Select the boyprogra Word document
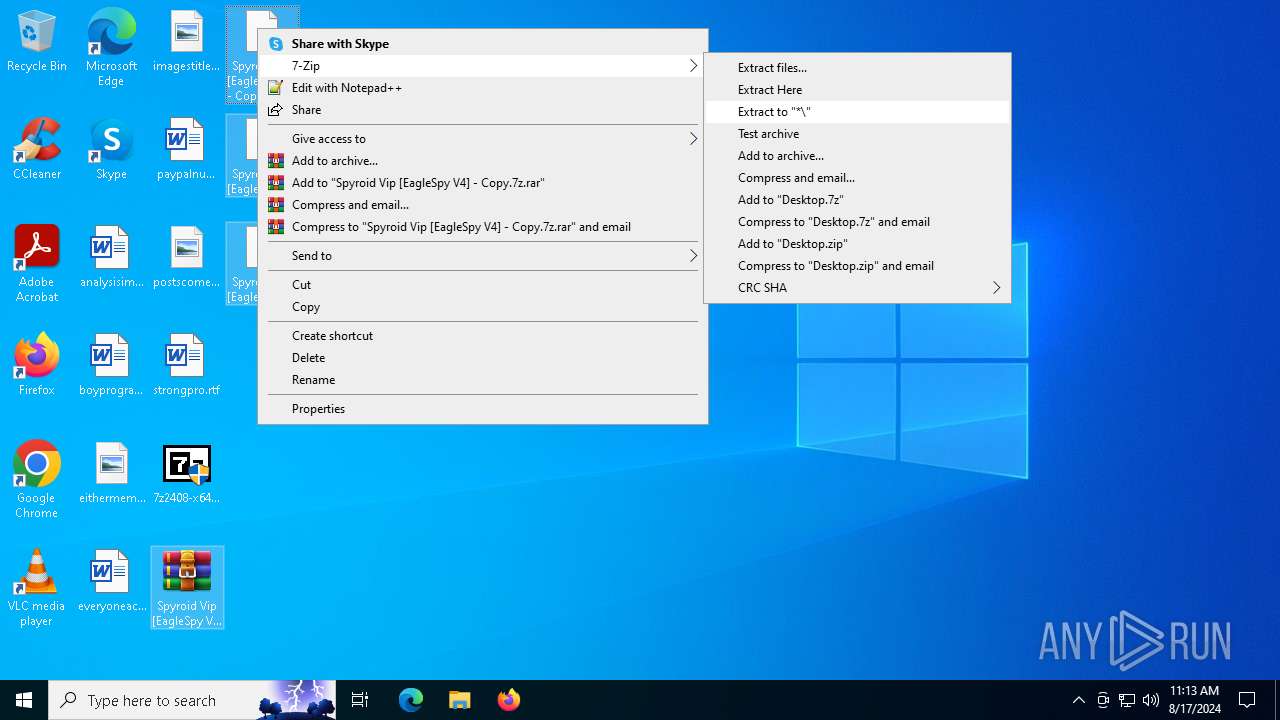This screenshot has height=720, width=1280. 111,366
